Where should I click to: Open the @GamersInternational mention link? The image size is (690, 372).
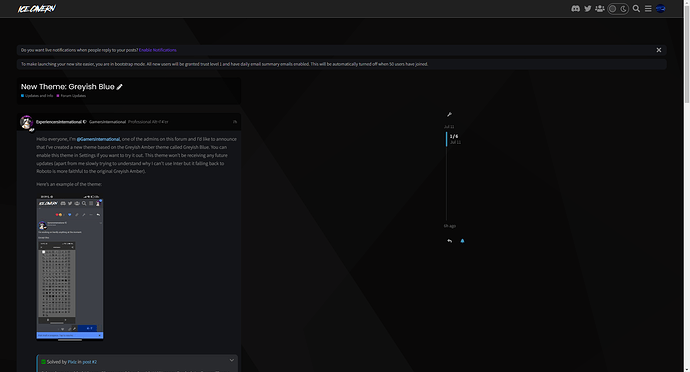(98, 139)
